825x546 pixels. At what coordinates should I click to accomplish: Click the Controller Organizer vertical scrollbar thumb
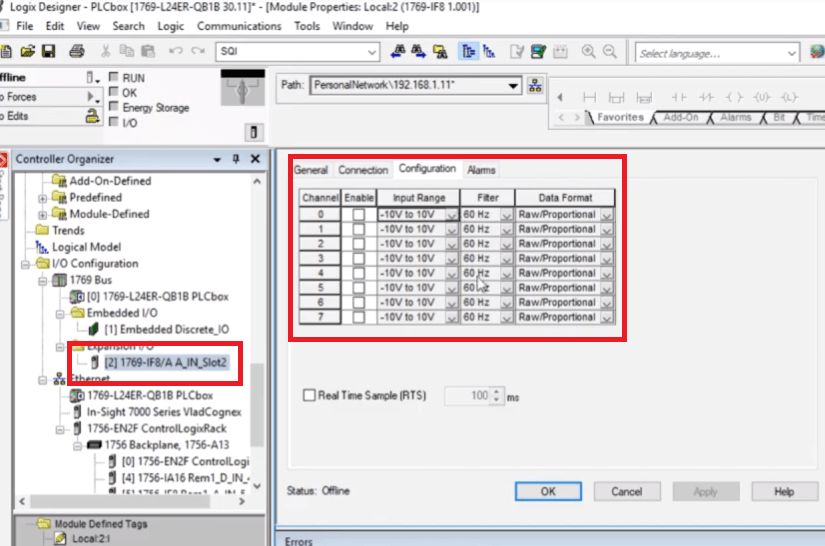(x=256, y=405)
